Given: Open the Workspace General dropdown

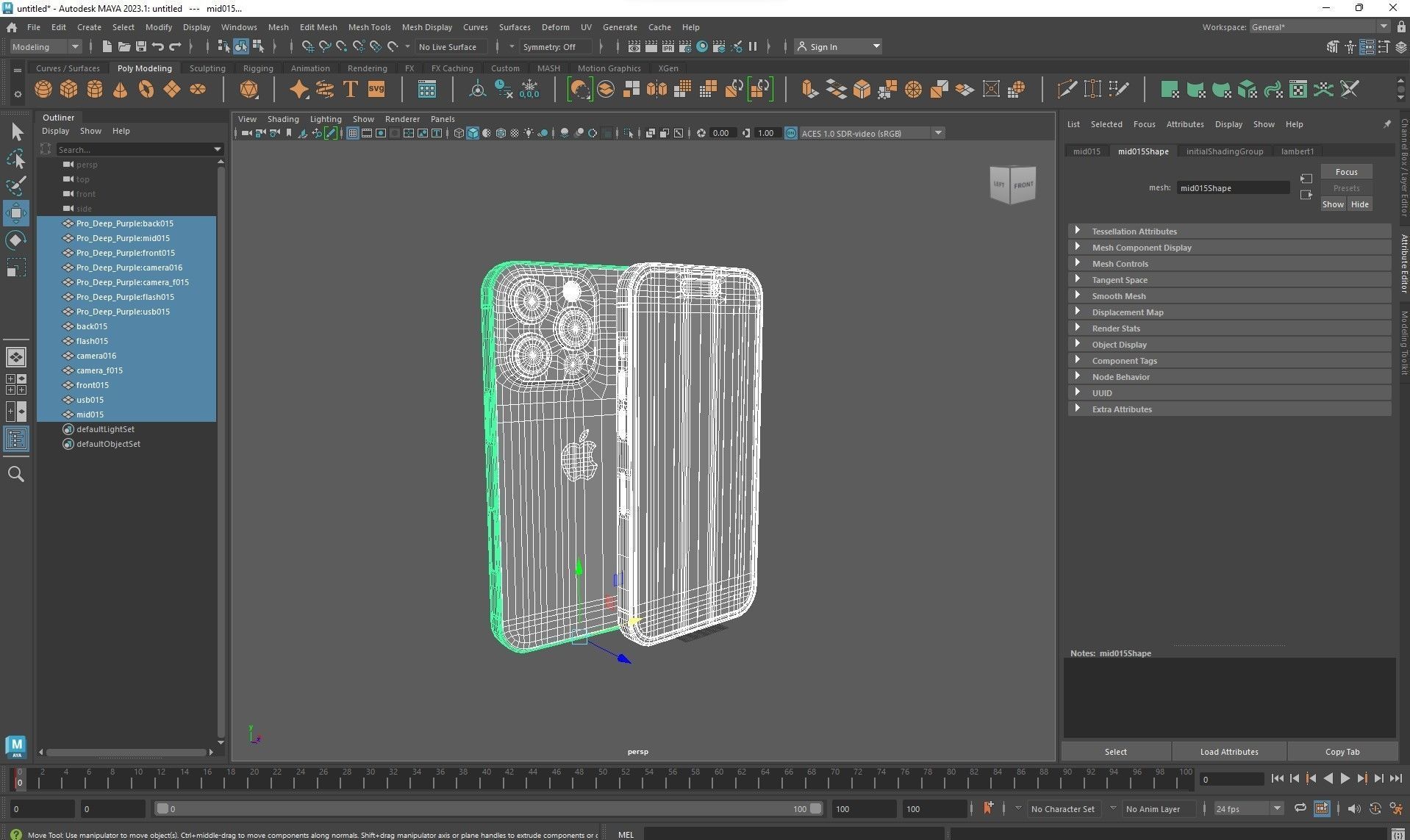Looking at the screenshot, I should (1320, 27).
